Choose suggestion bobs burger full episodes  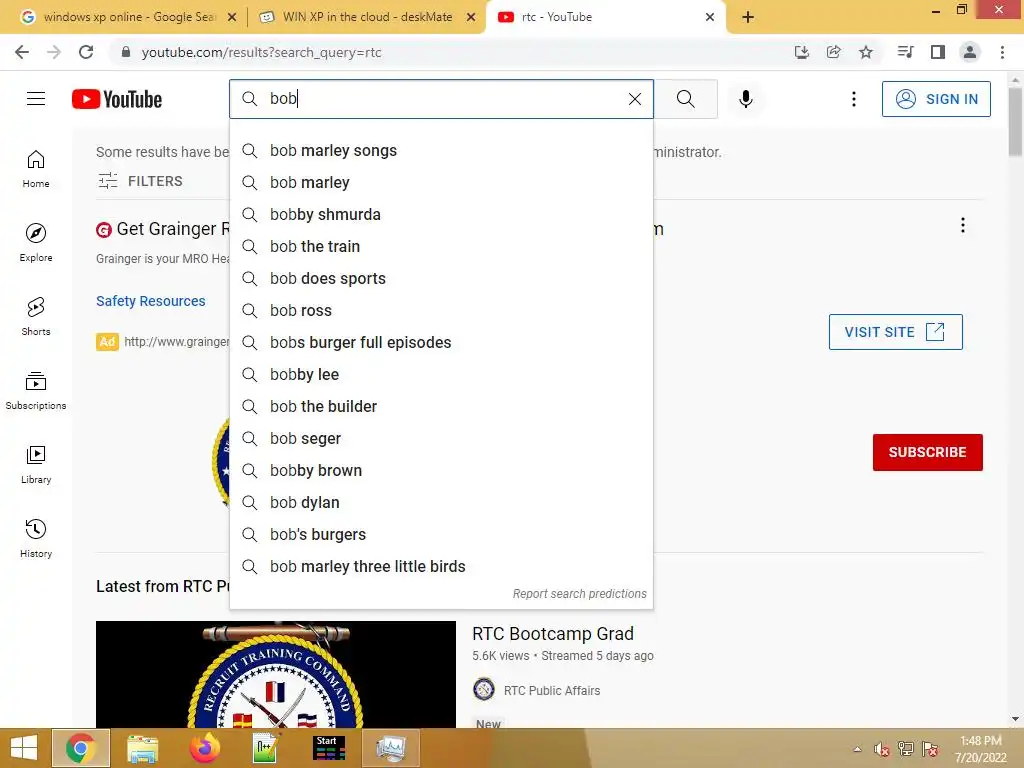coord(441,342)
